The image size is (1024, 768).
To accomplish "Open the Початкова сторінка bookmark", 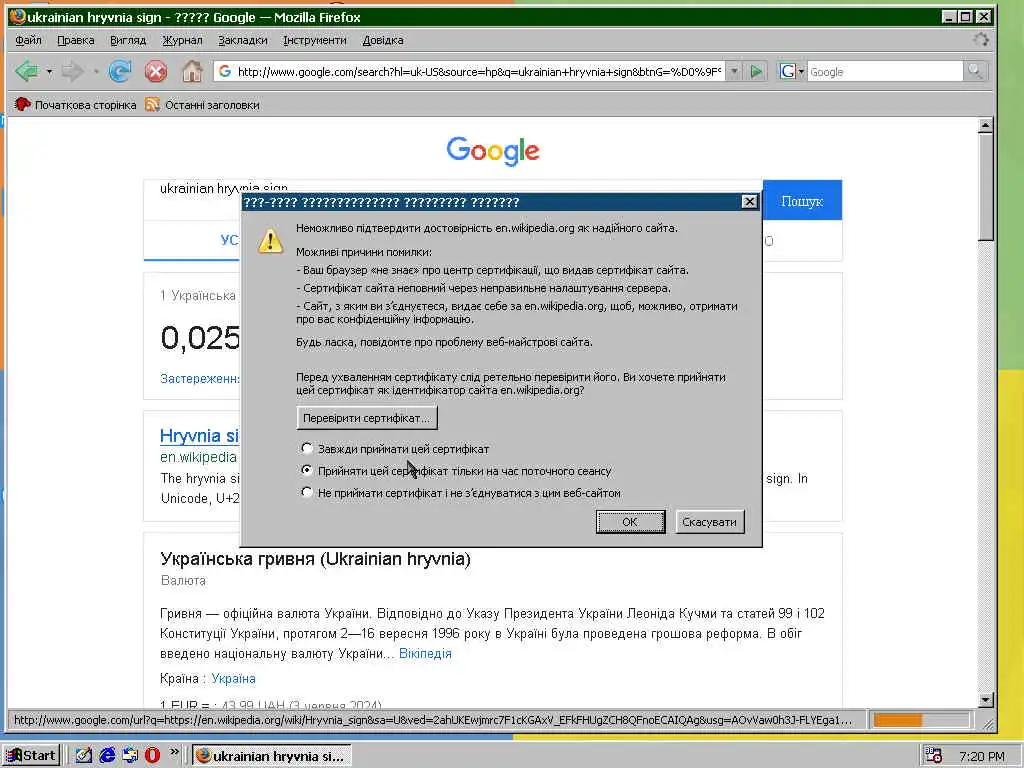I will click(x=76, y=104).
